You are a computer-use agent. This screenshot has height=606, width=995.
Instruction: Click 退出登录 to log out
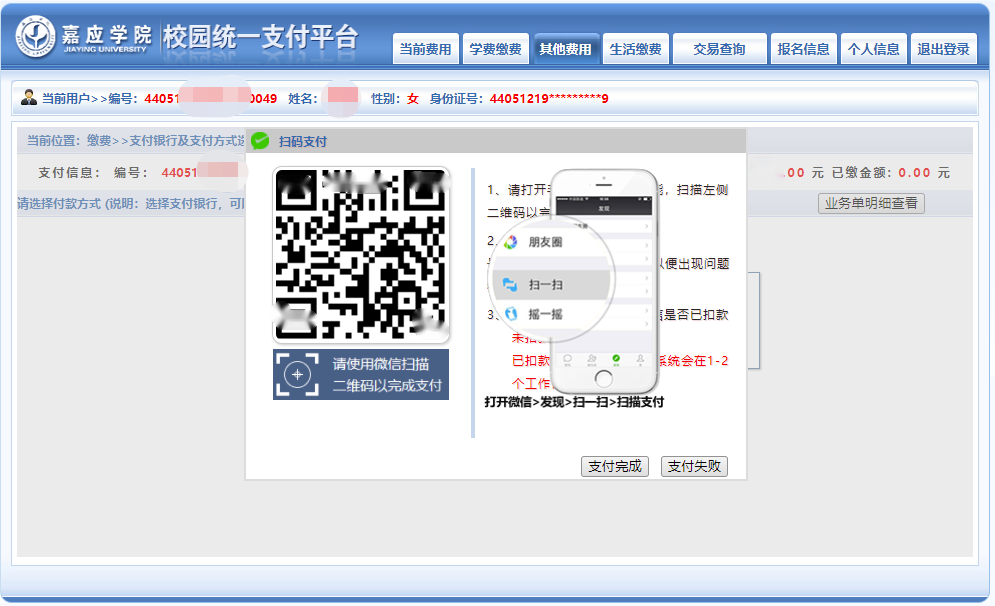pos(943,49)
